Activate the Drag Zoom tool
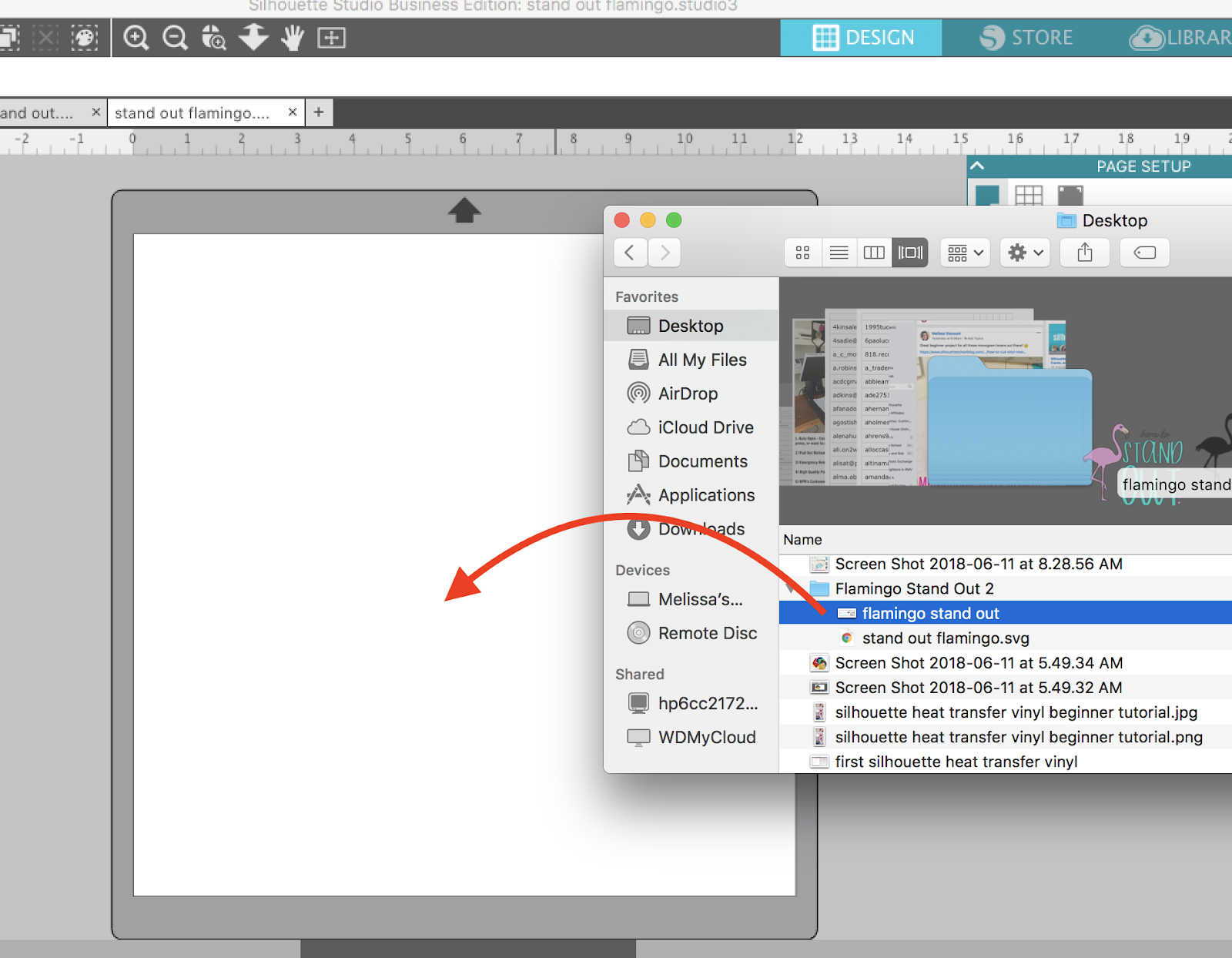Viewport: 1232px width, 958px height. [213, 37]
